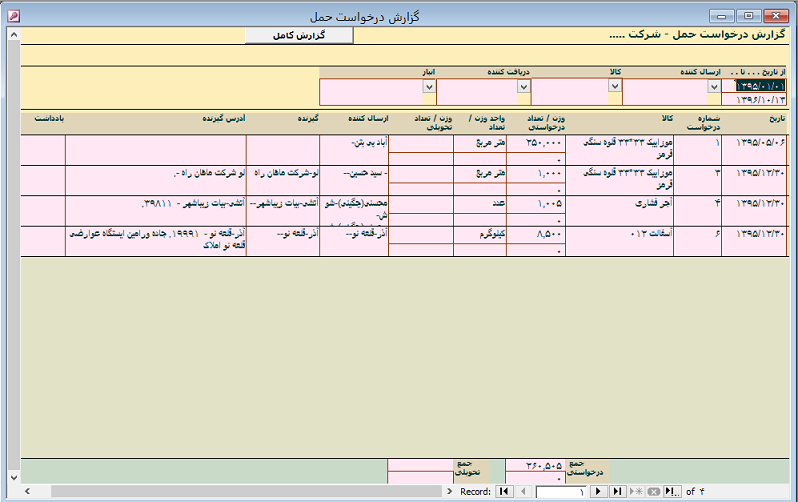Click the arrow-exclamation button beside 'of ۴'
Image resolution: width=798 pixels, height=502 pixels.
(x=672, y=491)
